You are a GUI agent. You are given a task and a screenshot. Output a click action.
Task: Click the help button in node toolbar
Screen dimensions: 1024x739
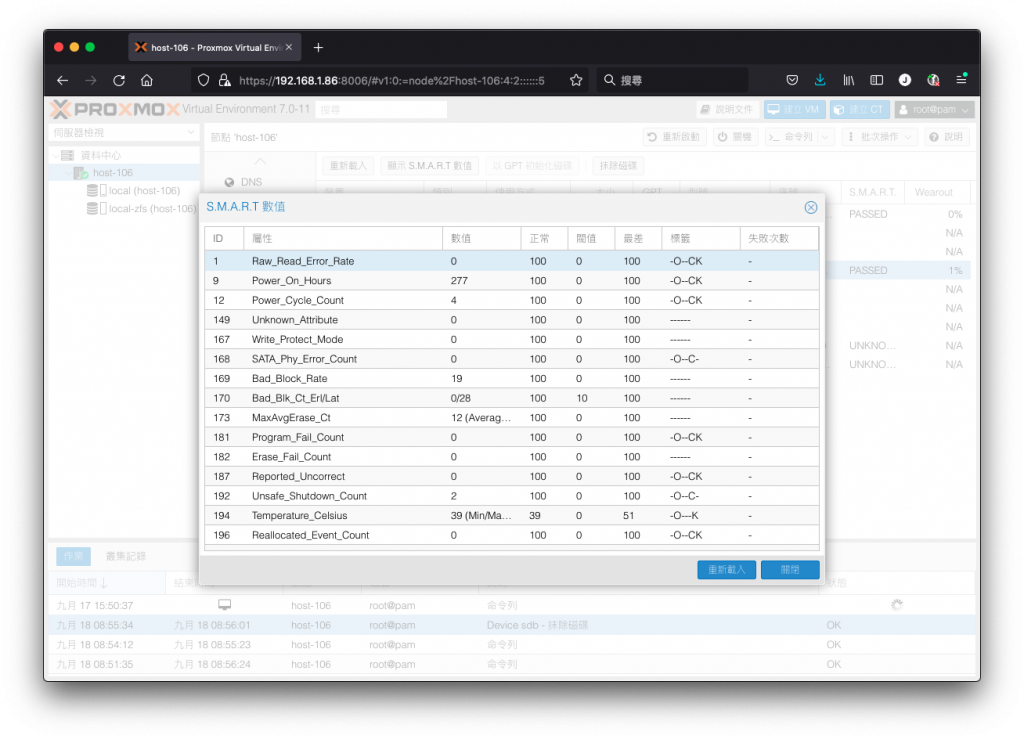[946, 137]
